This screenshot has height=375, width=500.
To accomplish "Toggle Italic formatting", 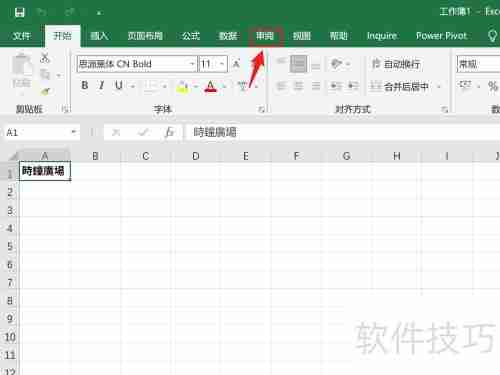I will (102, 86).
